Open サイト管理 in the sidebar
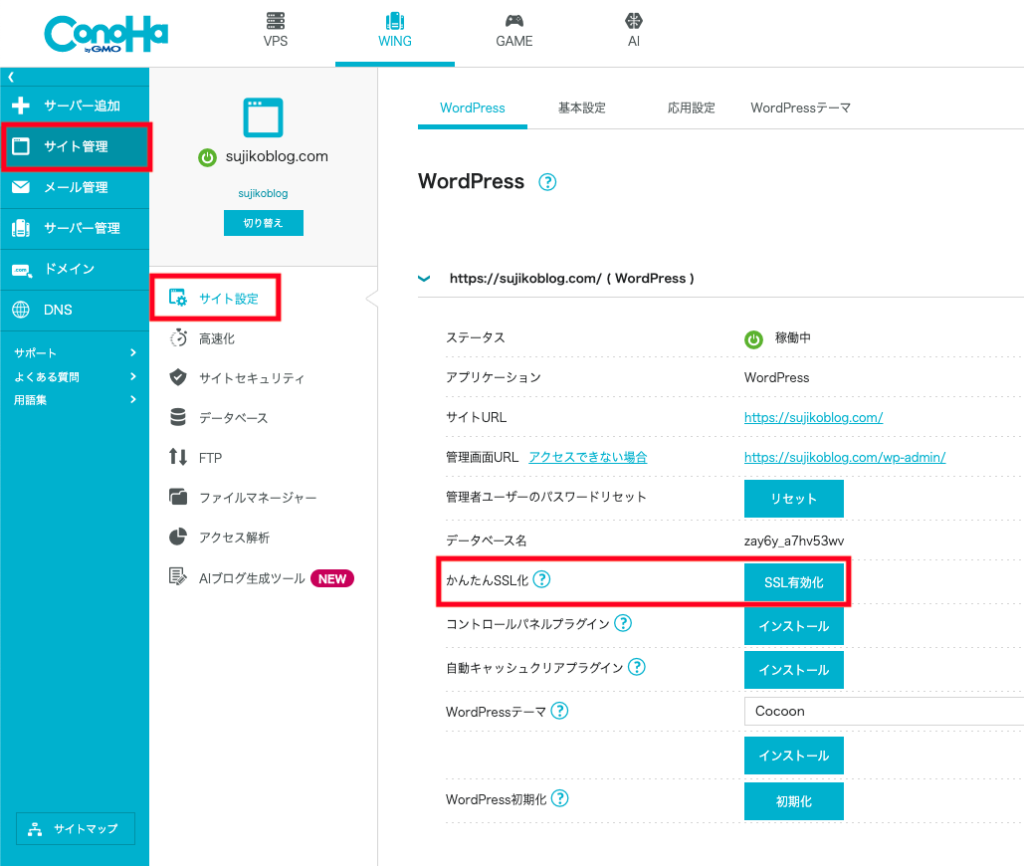The width and height of the screenshot is (1024, 866). pos(75,146)
